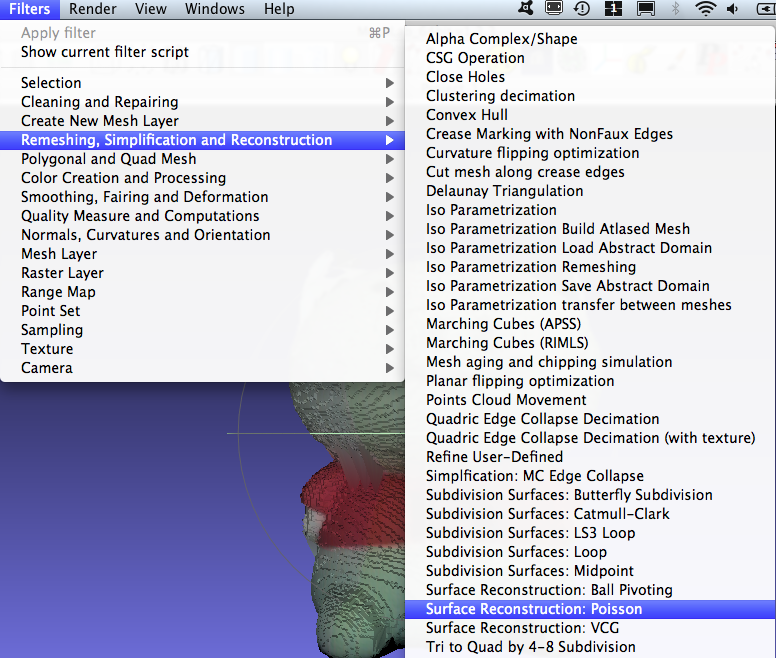Expand Smoothing, Fairing and Deformation arrow

click(390, 197)
